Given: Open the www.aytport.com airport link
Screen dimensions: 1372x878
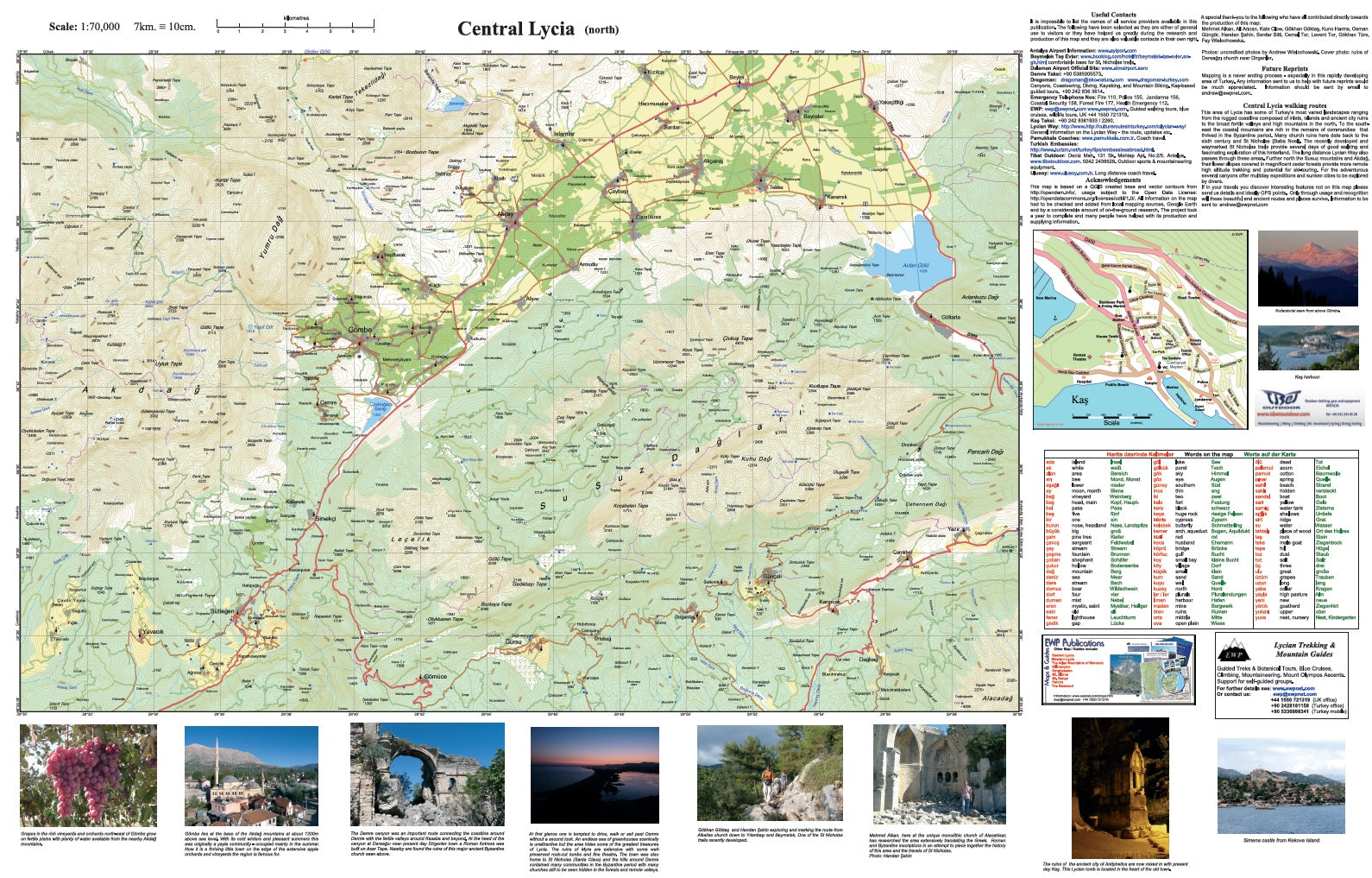Looking at the screenshot, I should (x=1117, y=50).
